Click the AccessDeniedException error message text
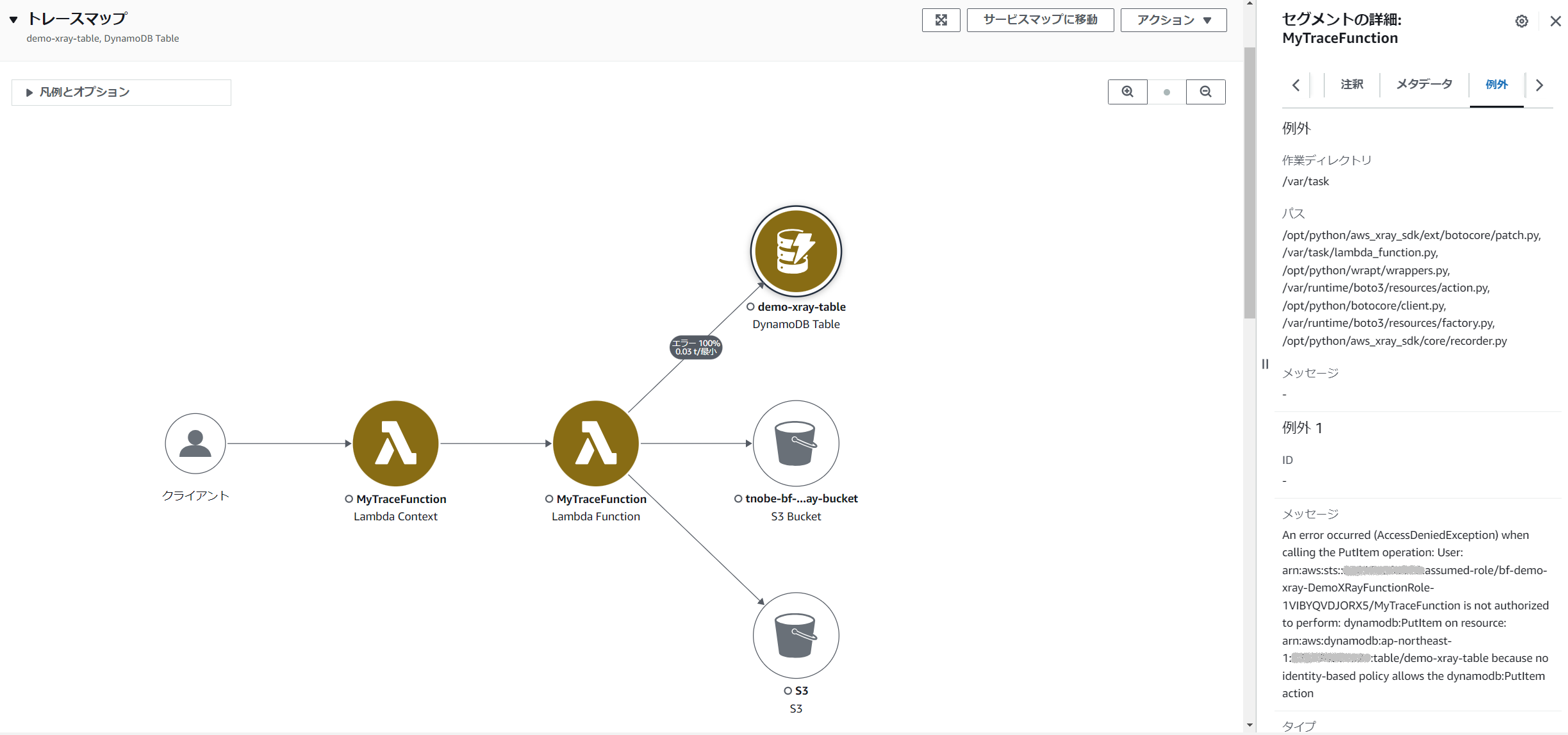The width and height of the screenshot is (1568, 735). coord(1415,614)
